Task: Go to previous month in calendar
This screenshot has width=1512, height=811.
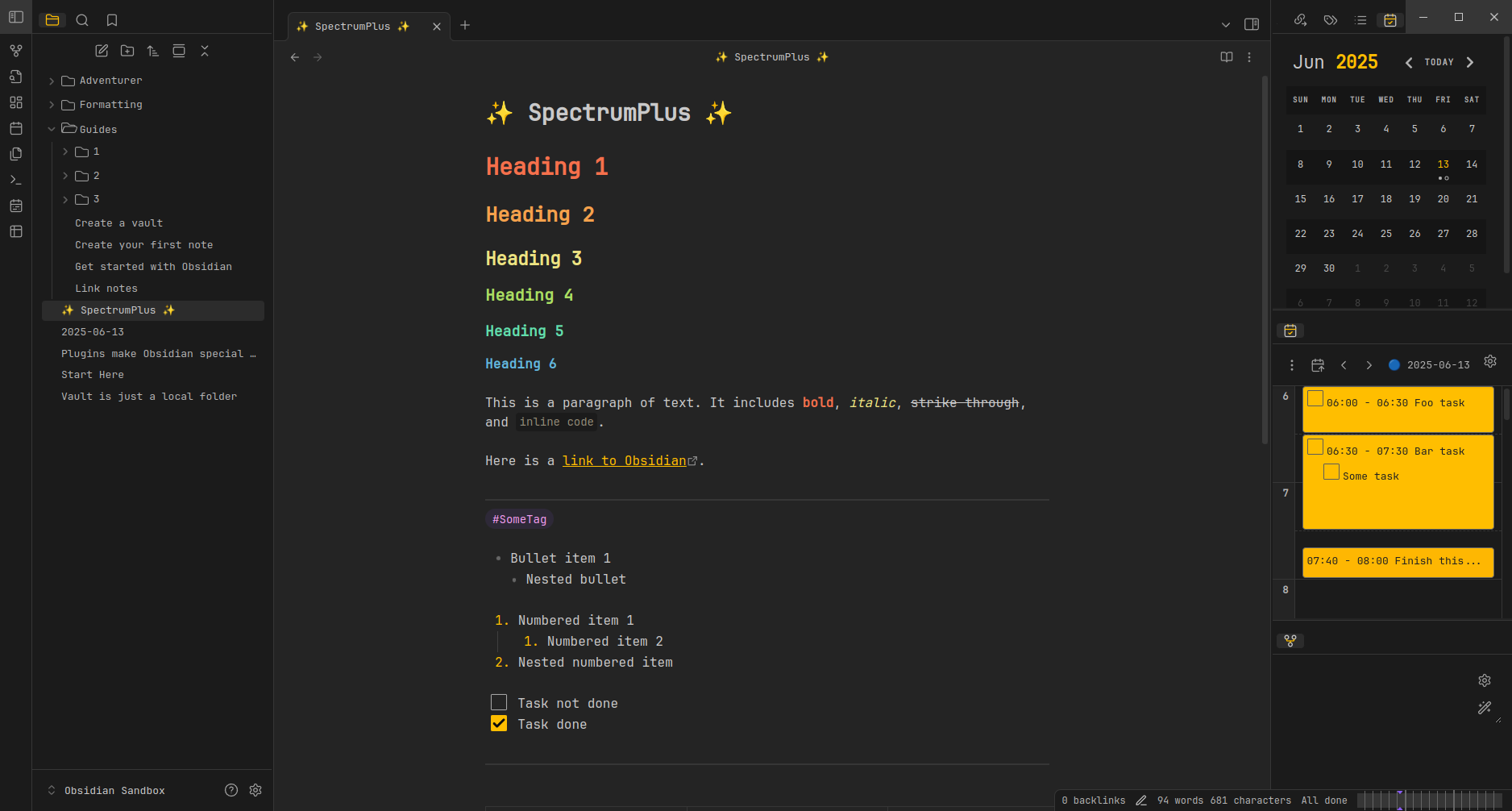Action: point(1409,62)
